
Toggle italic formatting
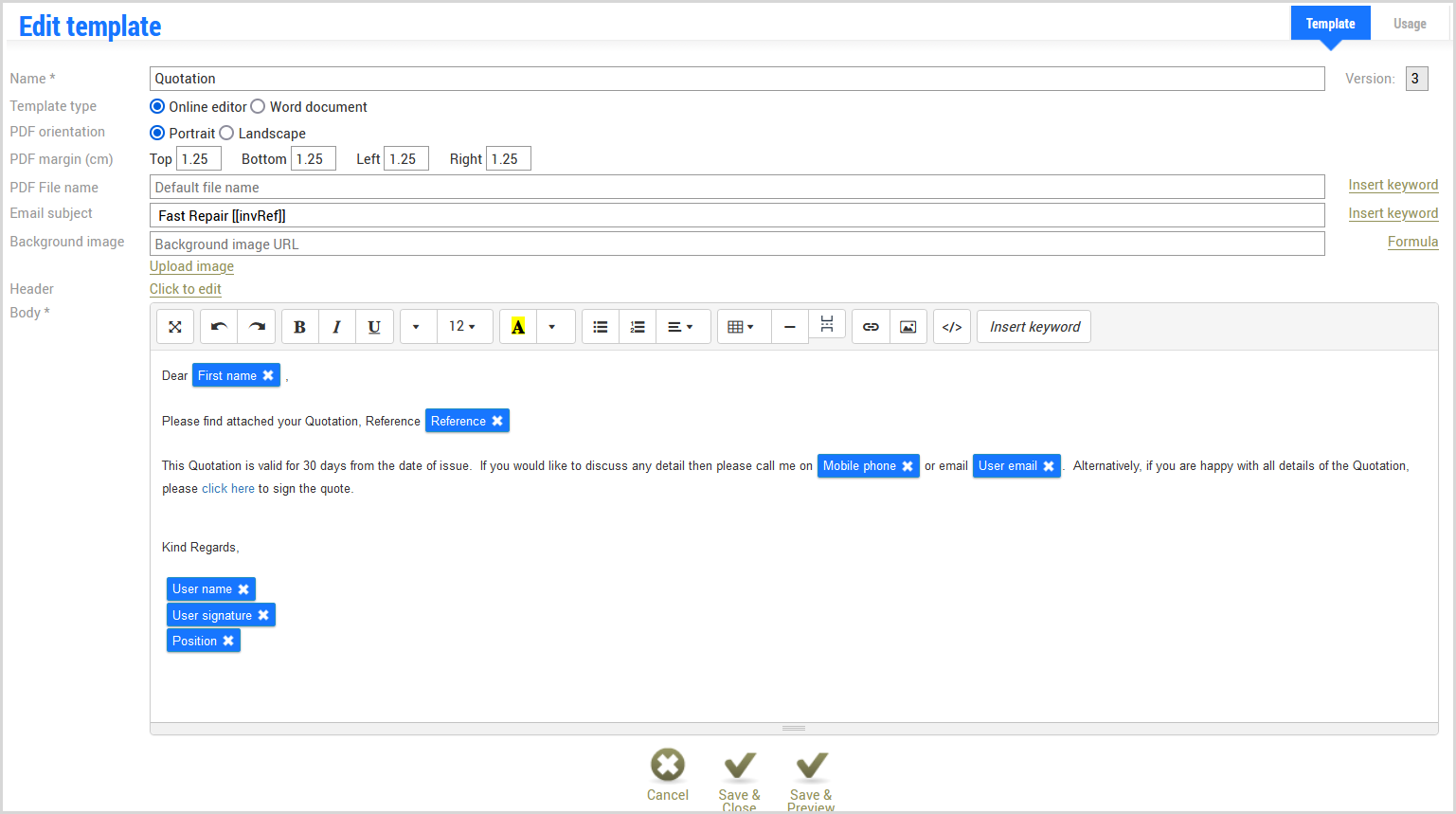[336, 327]
